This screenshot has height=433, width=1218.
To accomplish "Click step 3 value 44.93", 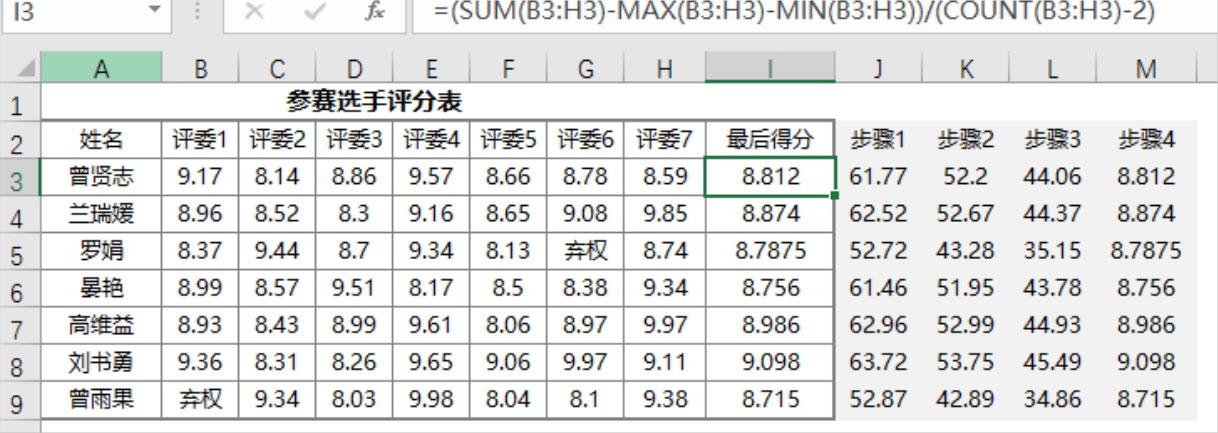I will [x=1052, y=325].
